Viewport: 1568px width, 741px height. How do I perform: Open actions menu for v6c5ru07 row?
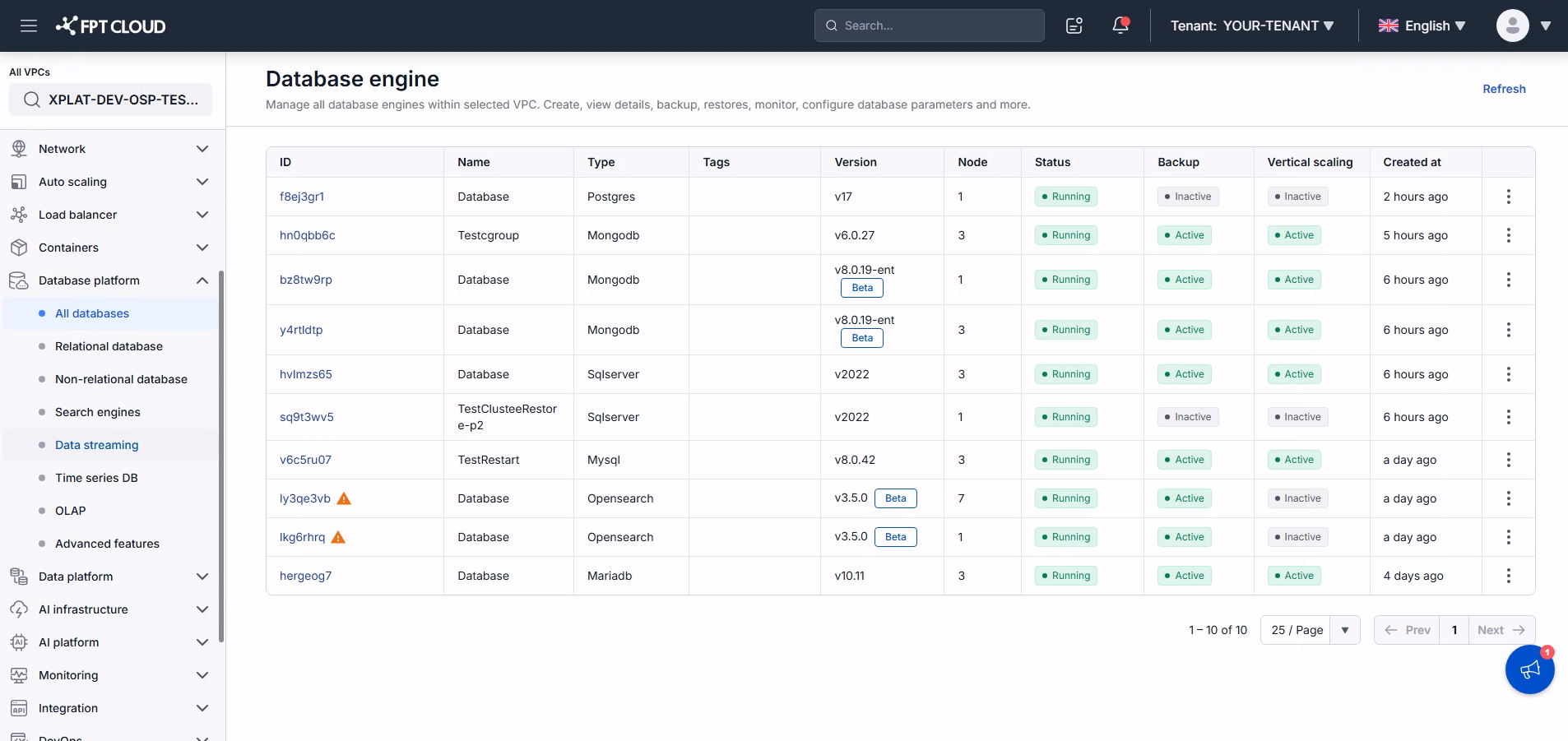1509,460
